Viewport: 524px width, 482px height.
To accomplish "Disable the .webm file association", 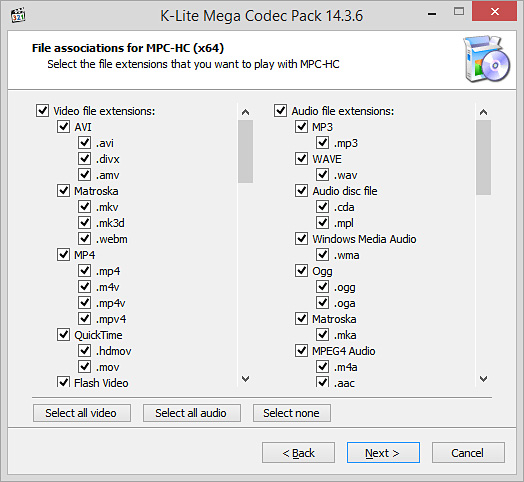I will [85, 239].
